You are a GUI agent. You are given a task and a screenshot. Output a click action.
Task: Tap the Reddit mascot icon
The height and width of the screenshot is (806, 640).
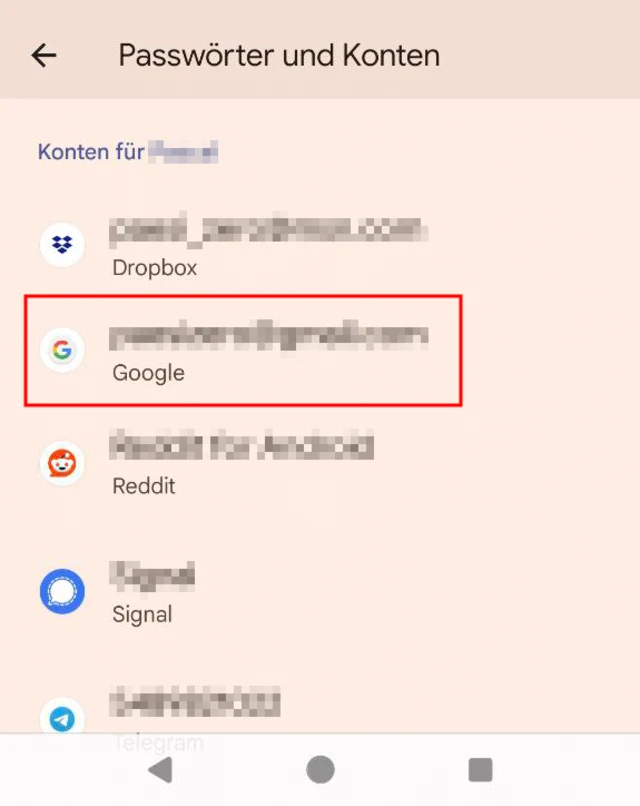click(62, 463)
